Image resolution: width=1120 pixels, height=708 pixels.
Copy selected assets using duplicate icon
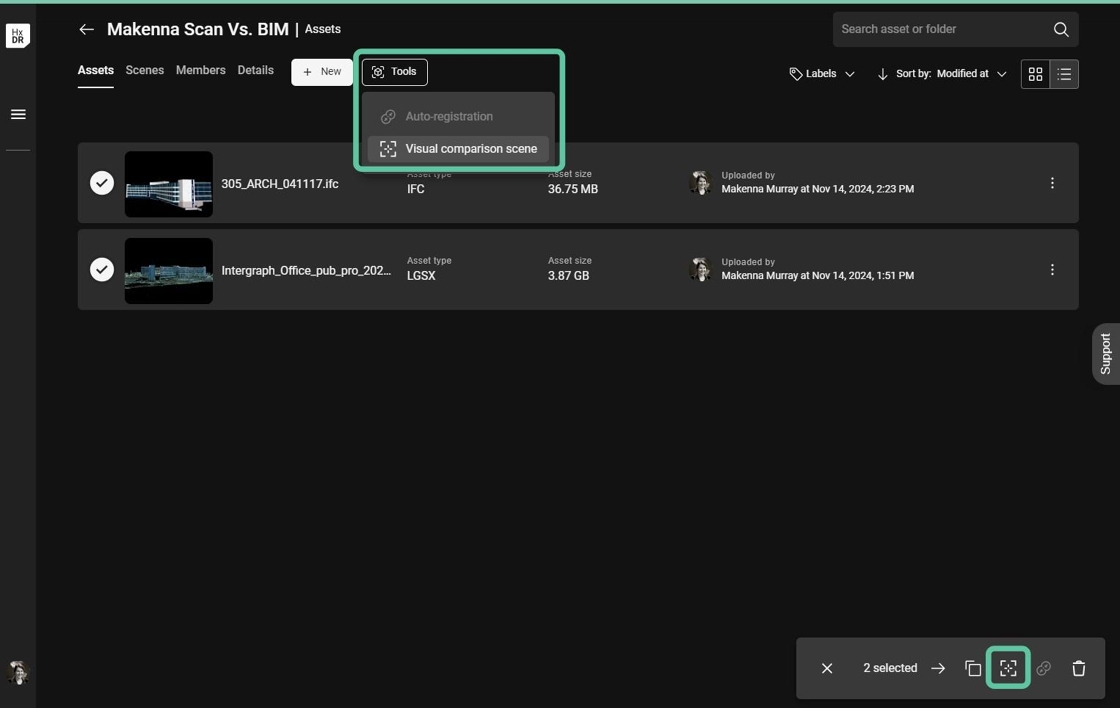(973, 668)
